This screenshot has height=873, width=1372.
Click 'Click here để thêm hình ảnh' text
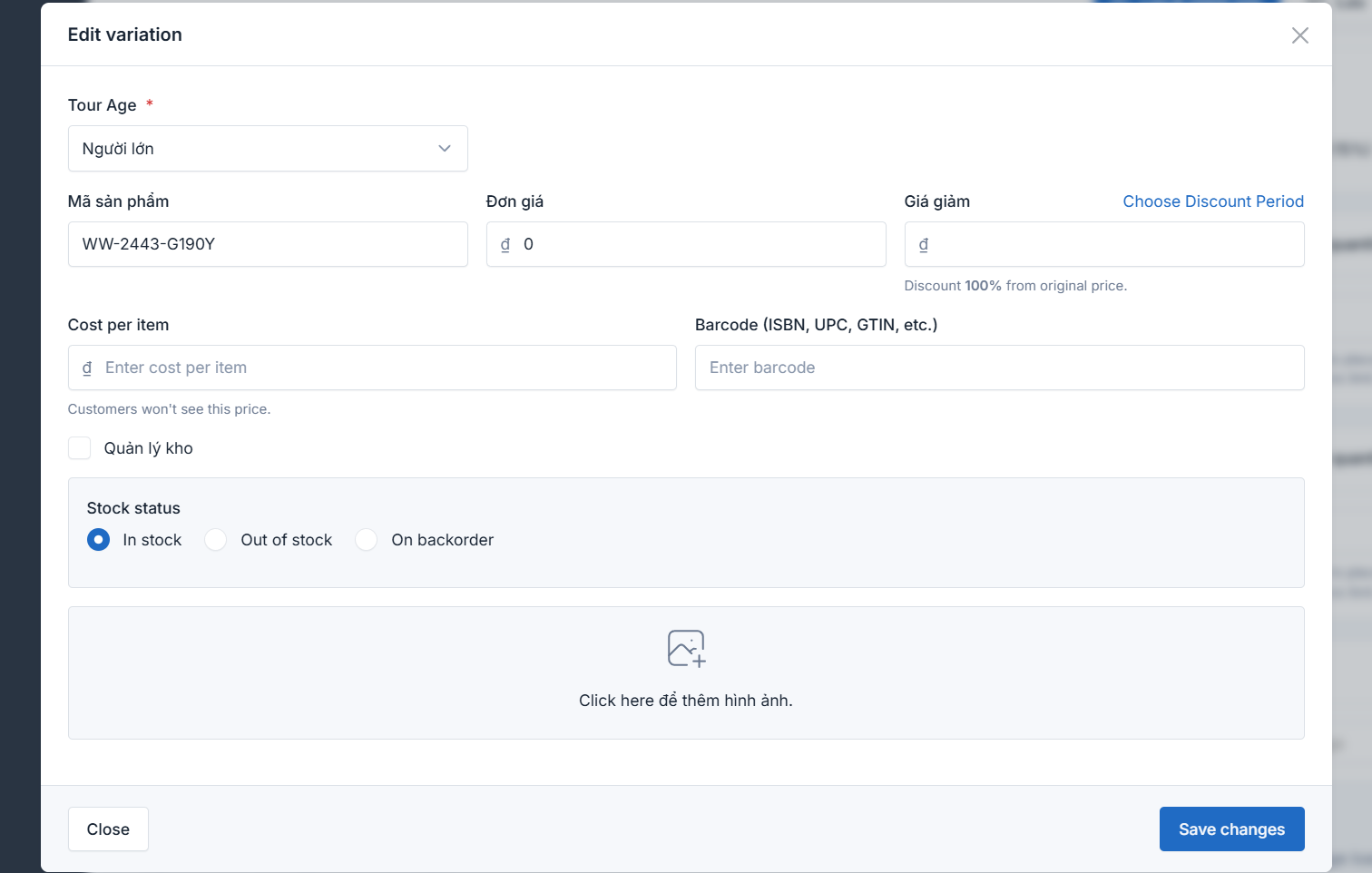(686, 701)
